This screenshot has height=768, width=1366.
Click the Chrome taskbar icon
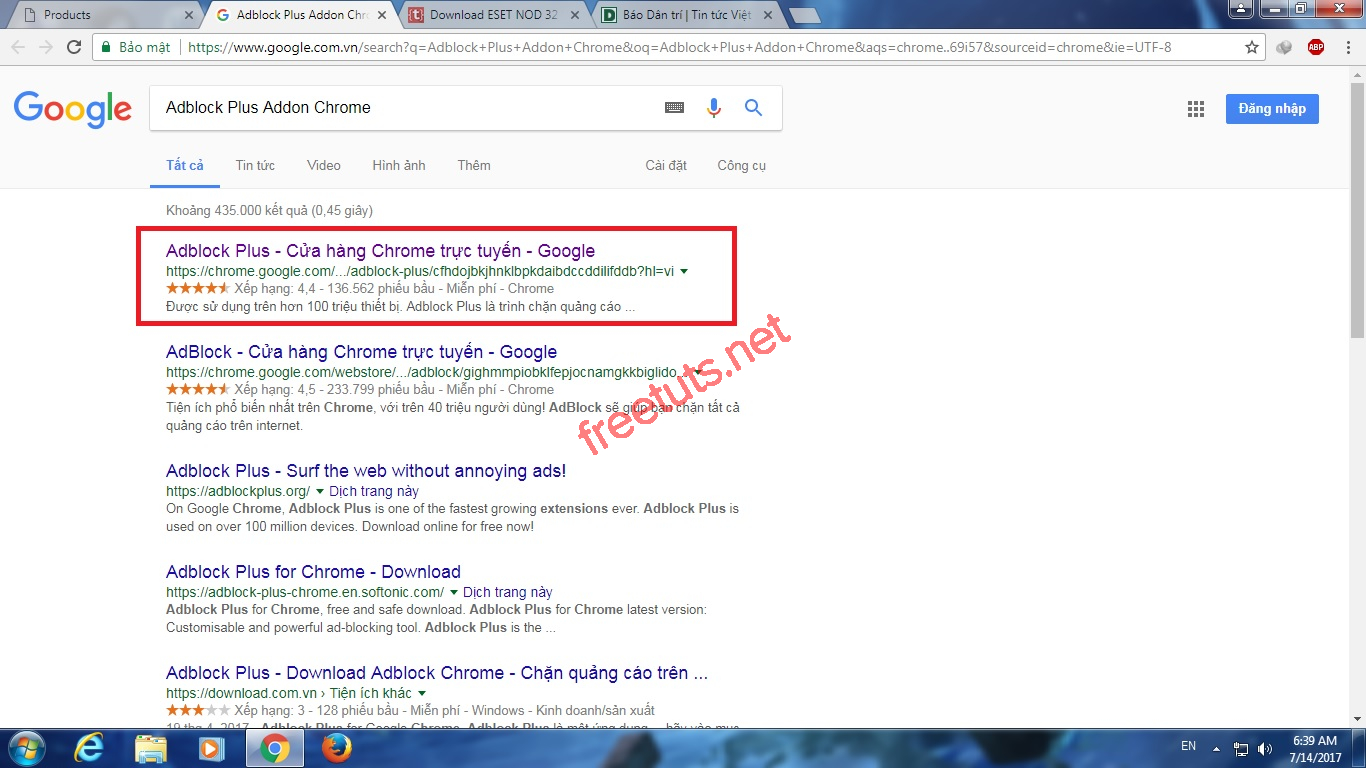pyautogui.click(x=275, y=748)
